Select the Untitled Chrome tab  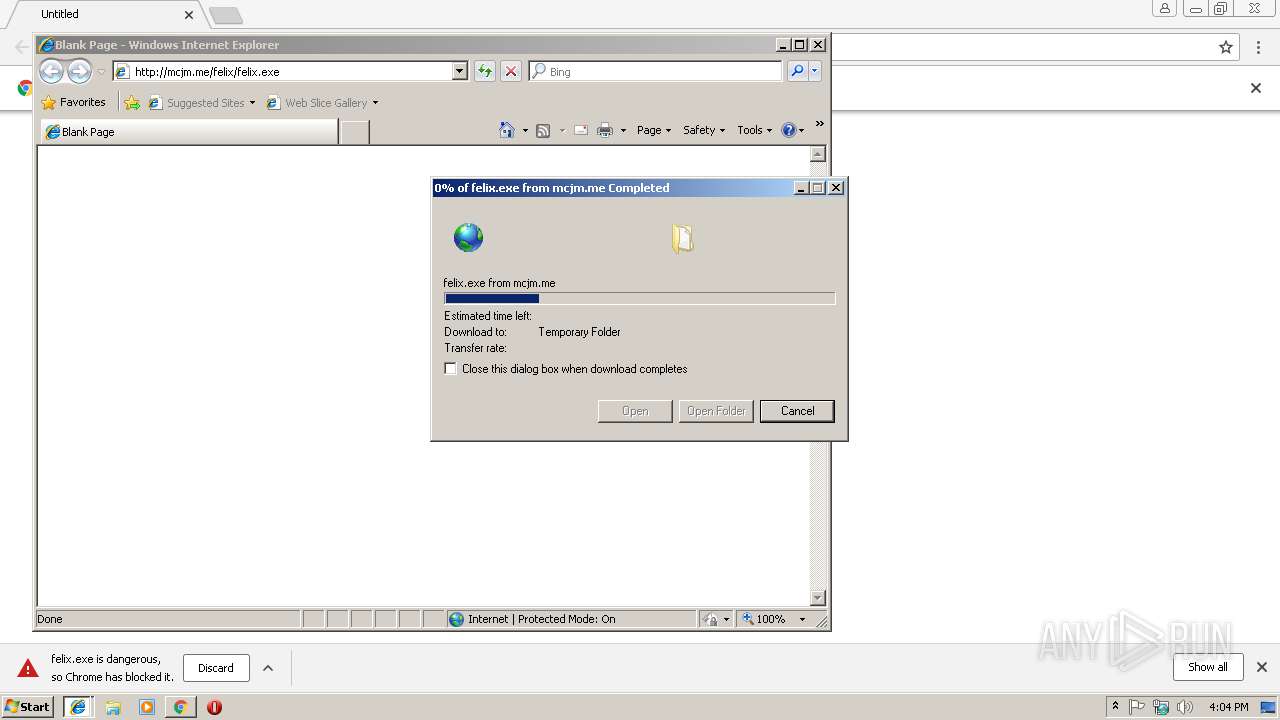tap(104, 14)
